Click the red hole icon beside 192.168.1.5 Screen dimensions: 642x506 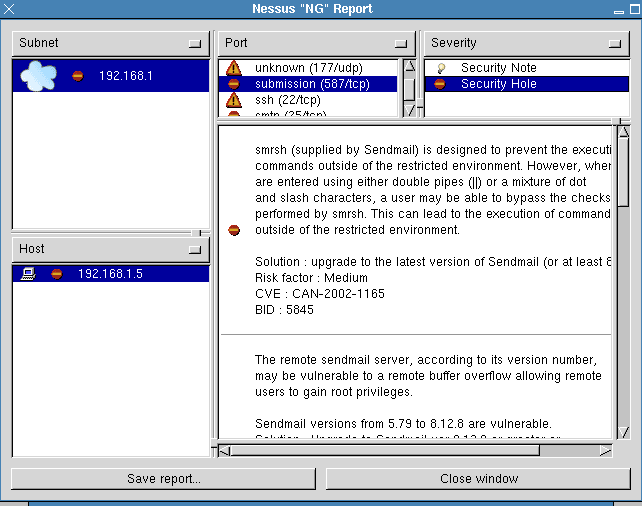(x=57, y=274)
